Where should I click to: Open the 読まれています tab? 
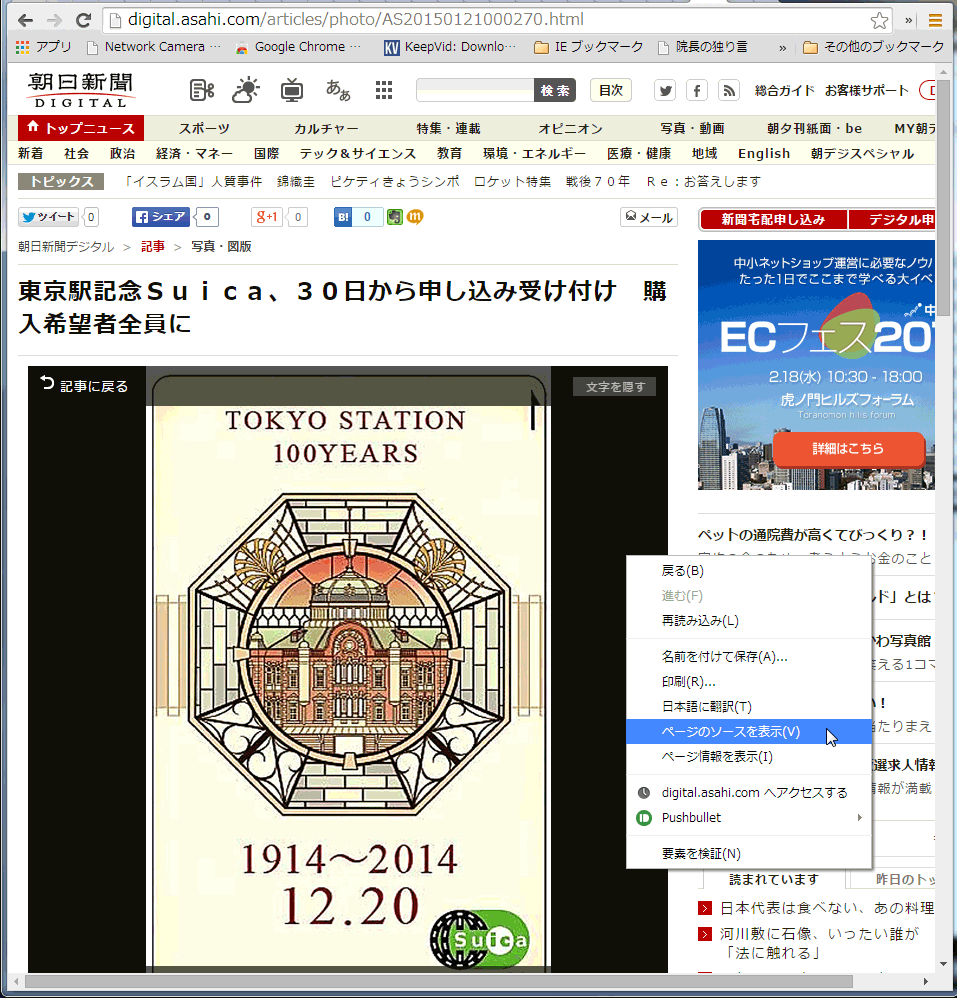774,880
